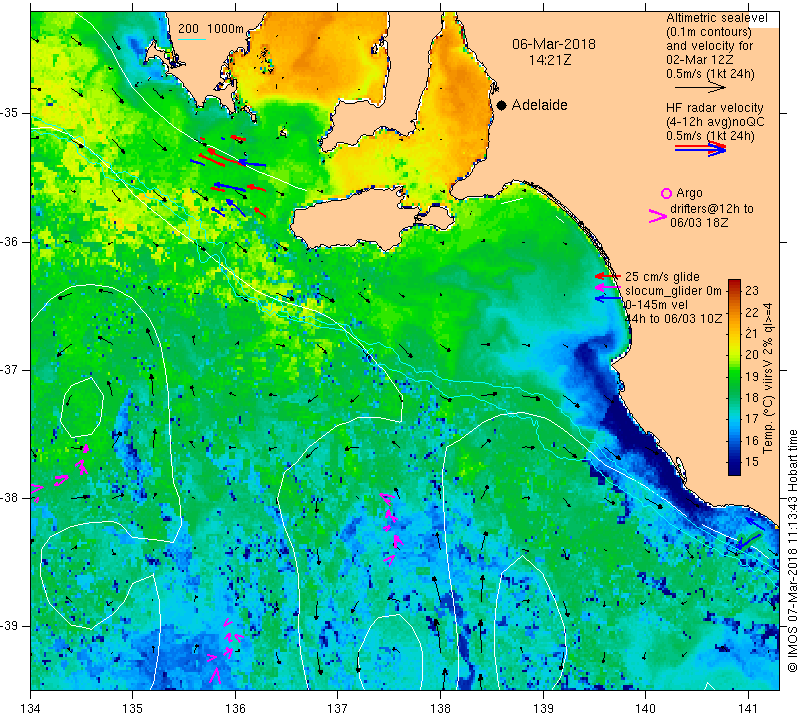Viewport: 800px width, 720px height.
Task: Click the magenta drifter track near 137.5, -38
Action: [391, 528]
